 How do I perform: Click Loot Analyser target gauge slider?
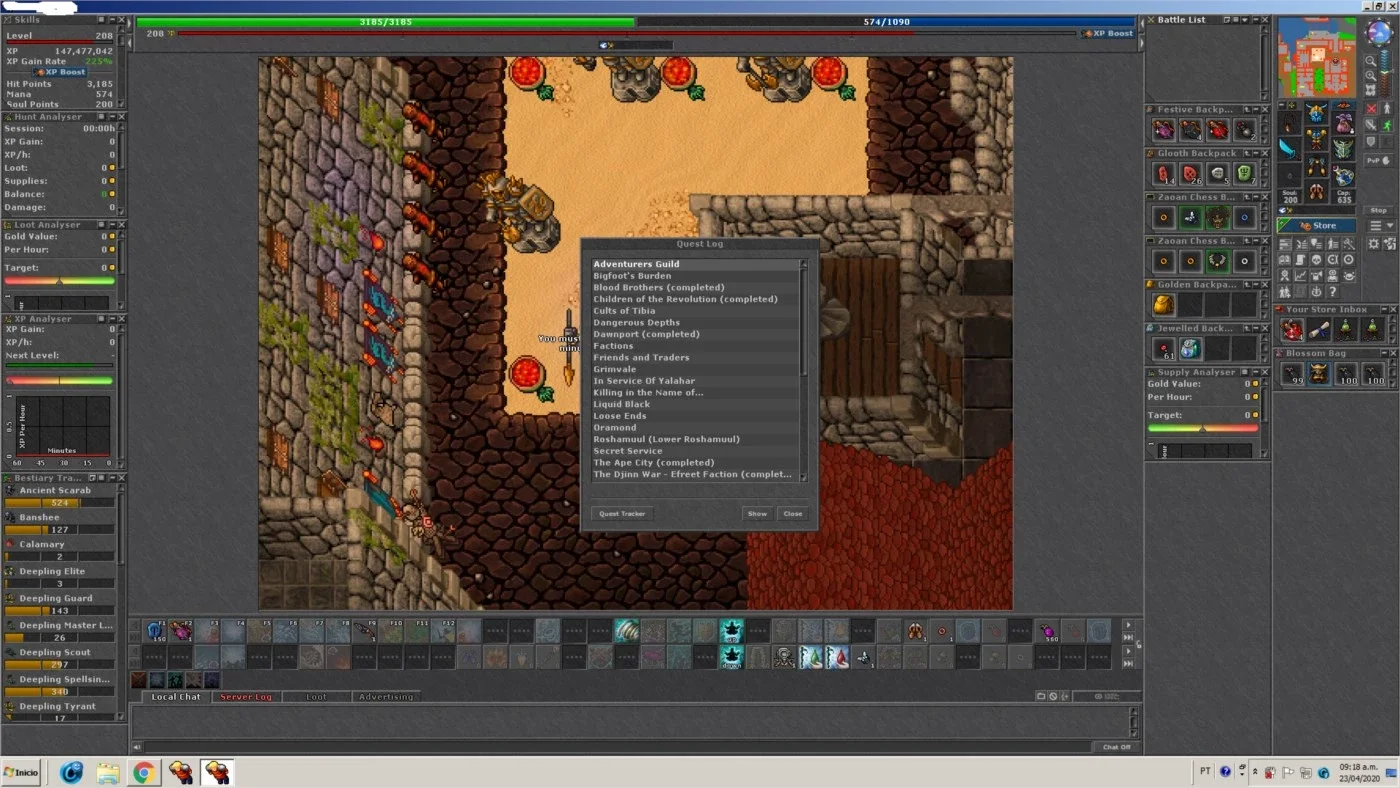(60, 281)
